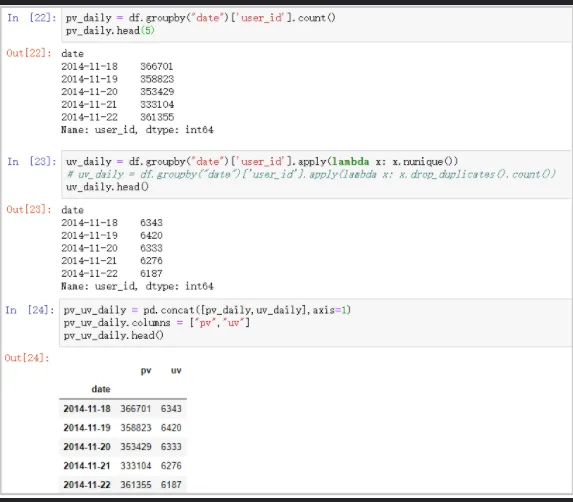
Task: Select the In [23] prompt label
Action: pyautogui.click(x=32, y=161)
